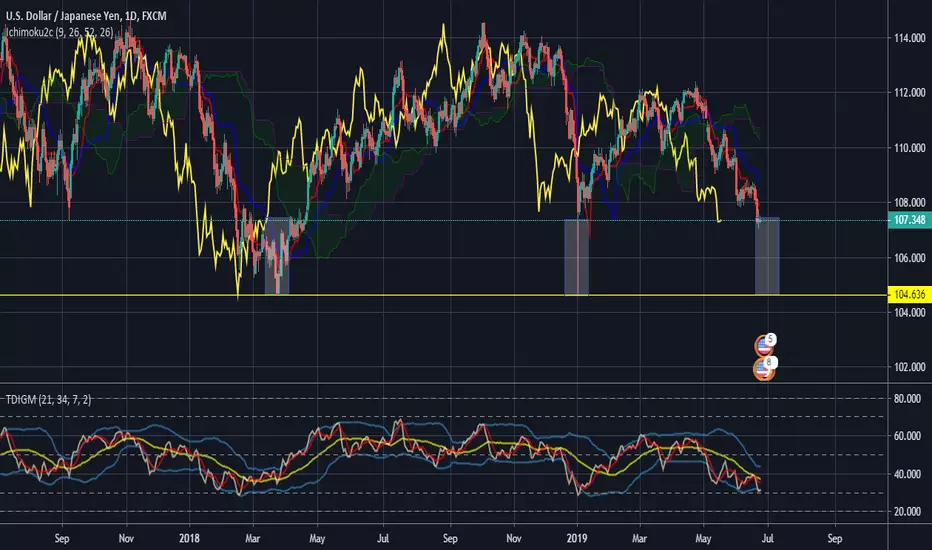Click the 106.000 price axis label
Screen dimensions: 932x550
coord(909,258)
